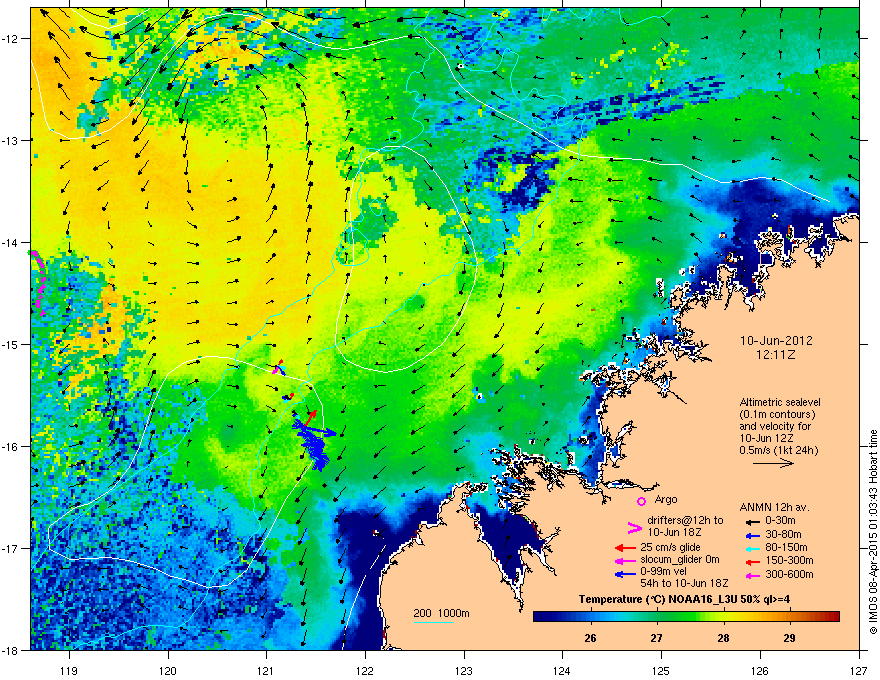The width and height of the screenshot is (880, 680).
Task: Click the latitude axis label -16
Action: [11, 447]
